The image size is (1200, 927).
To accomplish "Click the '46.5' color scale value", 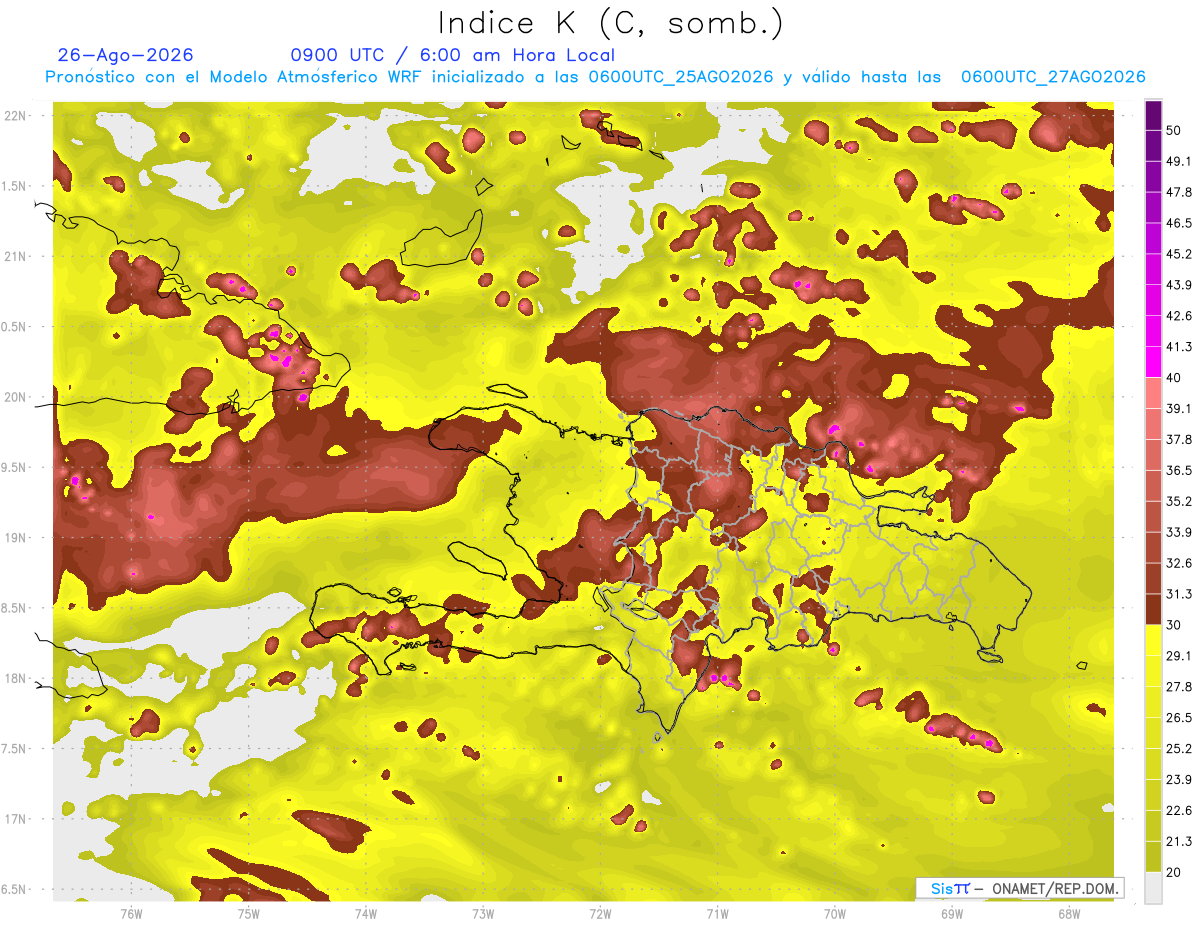I will [x=1178, y=223].
